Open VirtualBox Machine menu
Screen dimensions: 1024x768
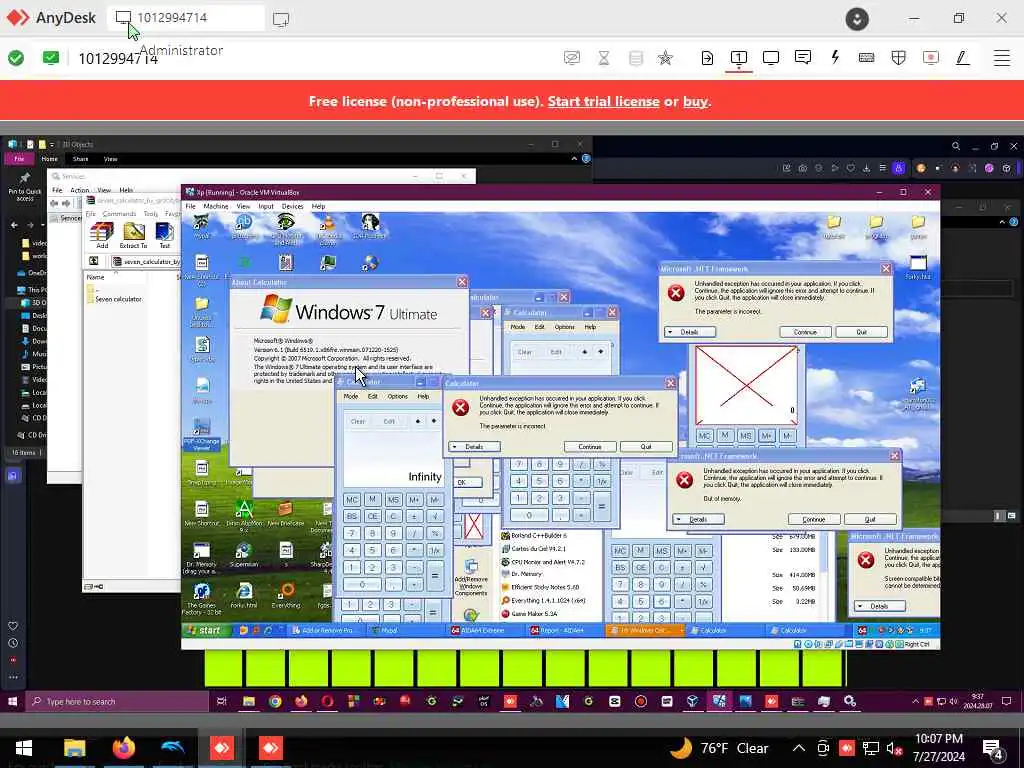tap(216, 206)
